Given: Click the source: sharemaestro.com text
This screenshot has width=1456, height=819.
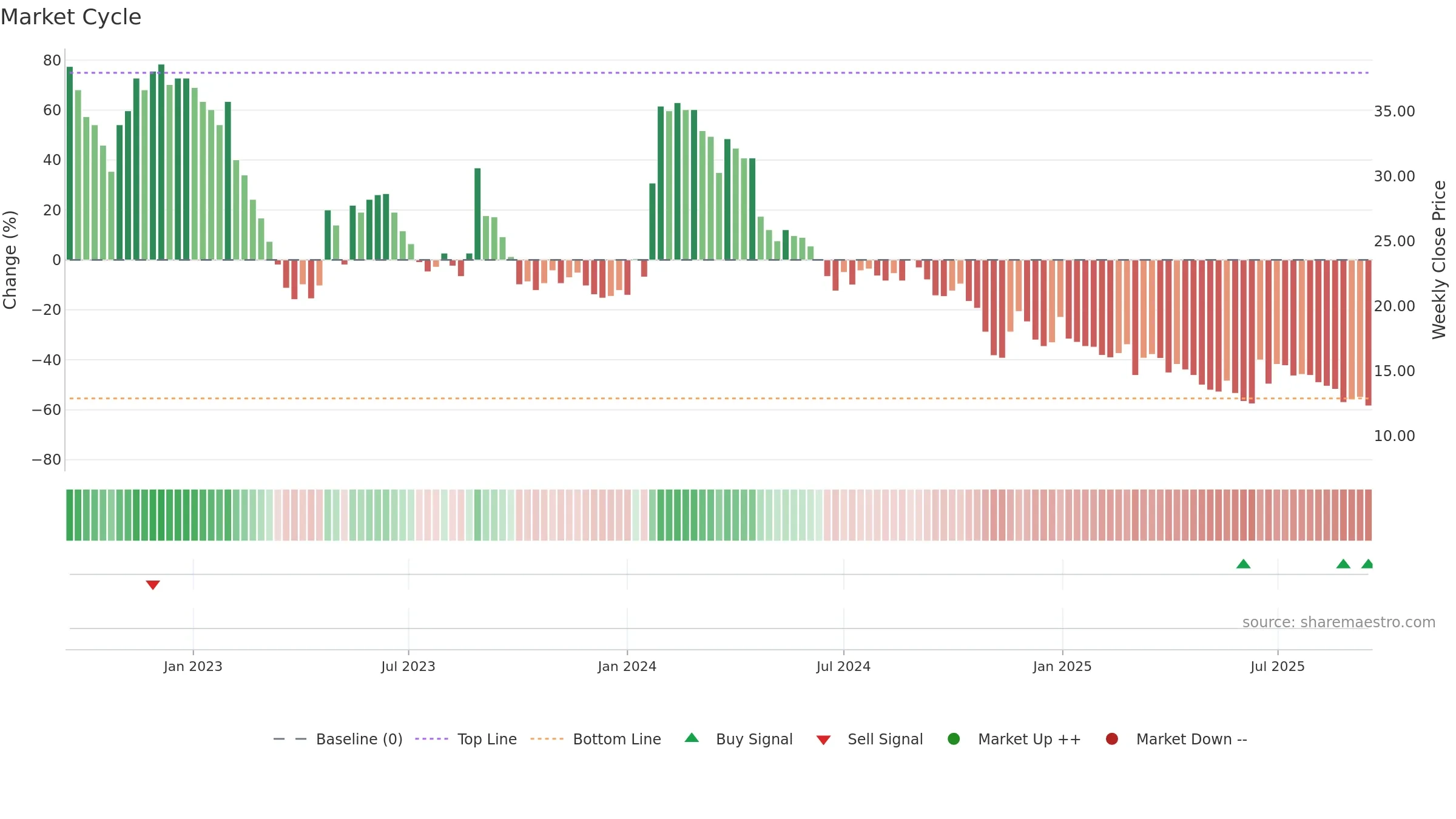Looking at the screenshot, I should pos(1339,622).
